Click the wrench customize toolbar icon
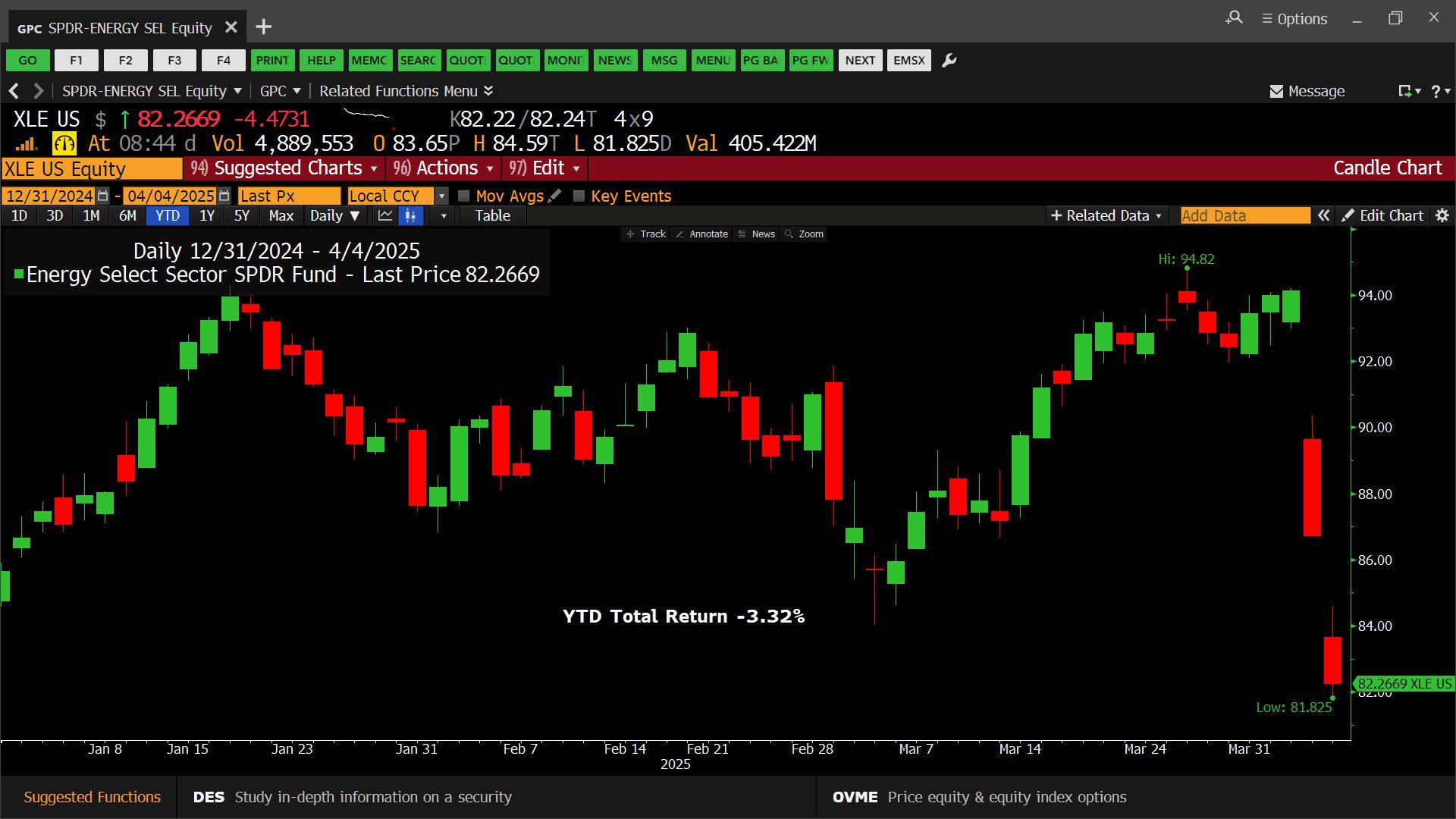This screenshot has height=819, width=1456. (949, 61)
